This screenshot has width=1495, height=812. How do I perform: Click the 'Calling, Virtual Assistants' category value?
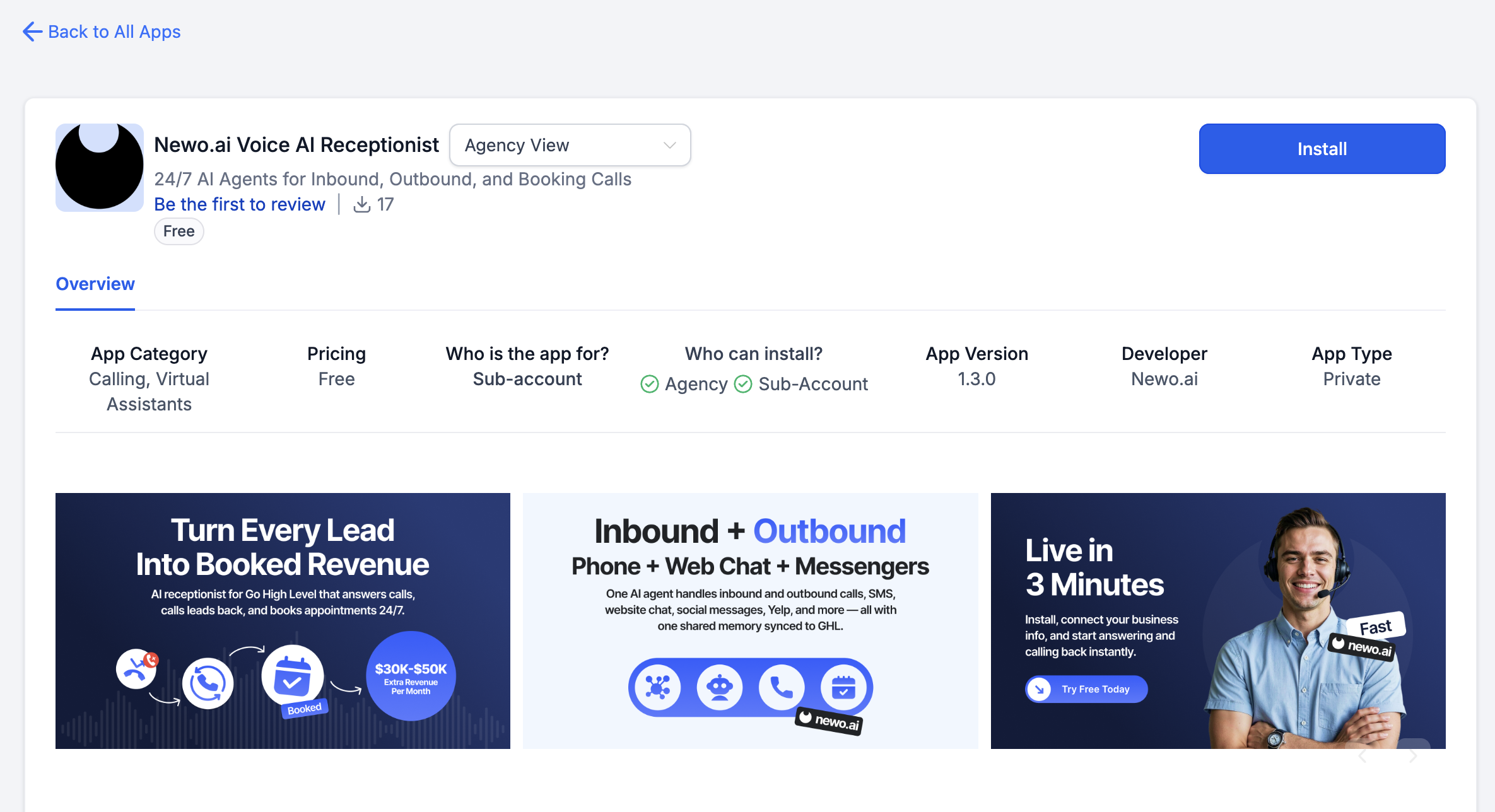(149, 391)
